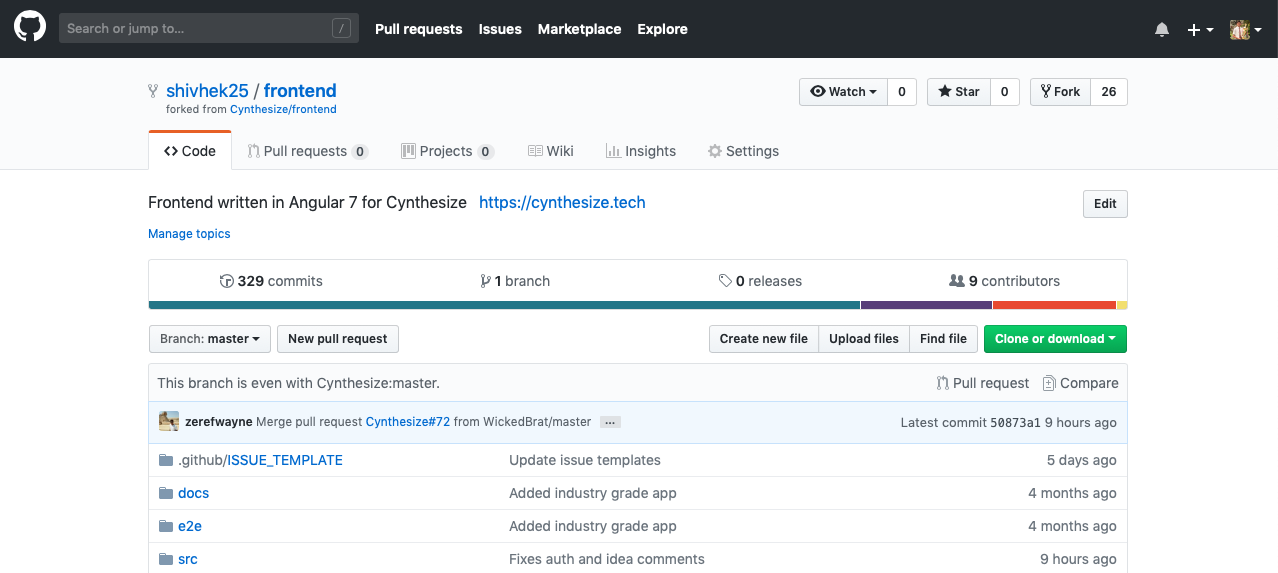
Task: Start a New pull request
Action: pos(338,339)
